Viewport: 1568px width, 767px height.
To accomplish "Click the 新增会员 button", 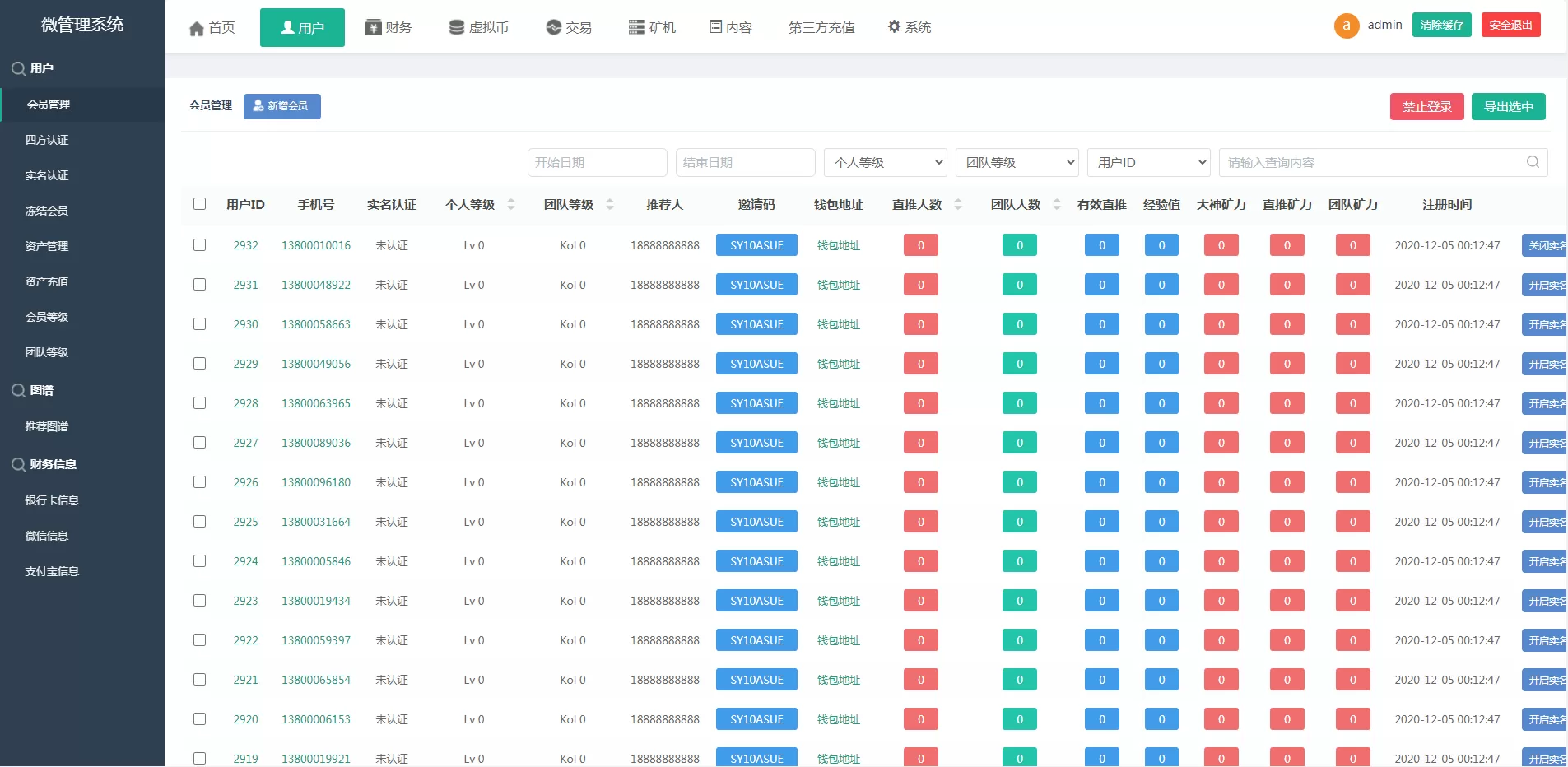I will [281, 106].
